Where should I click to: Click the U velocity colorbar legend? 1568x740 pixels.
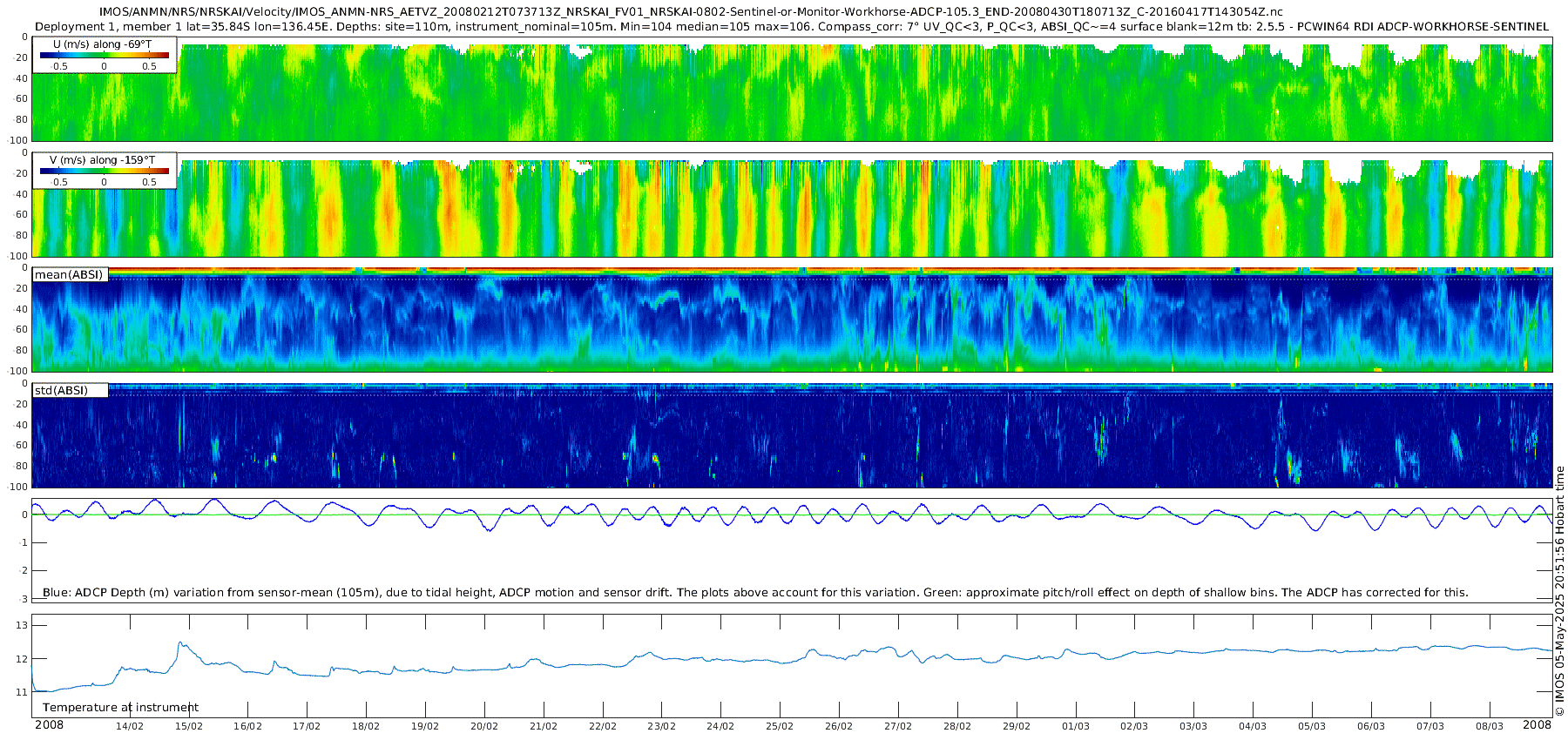[105, 55]
